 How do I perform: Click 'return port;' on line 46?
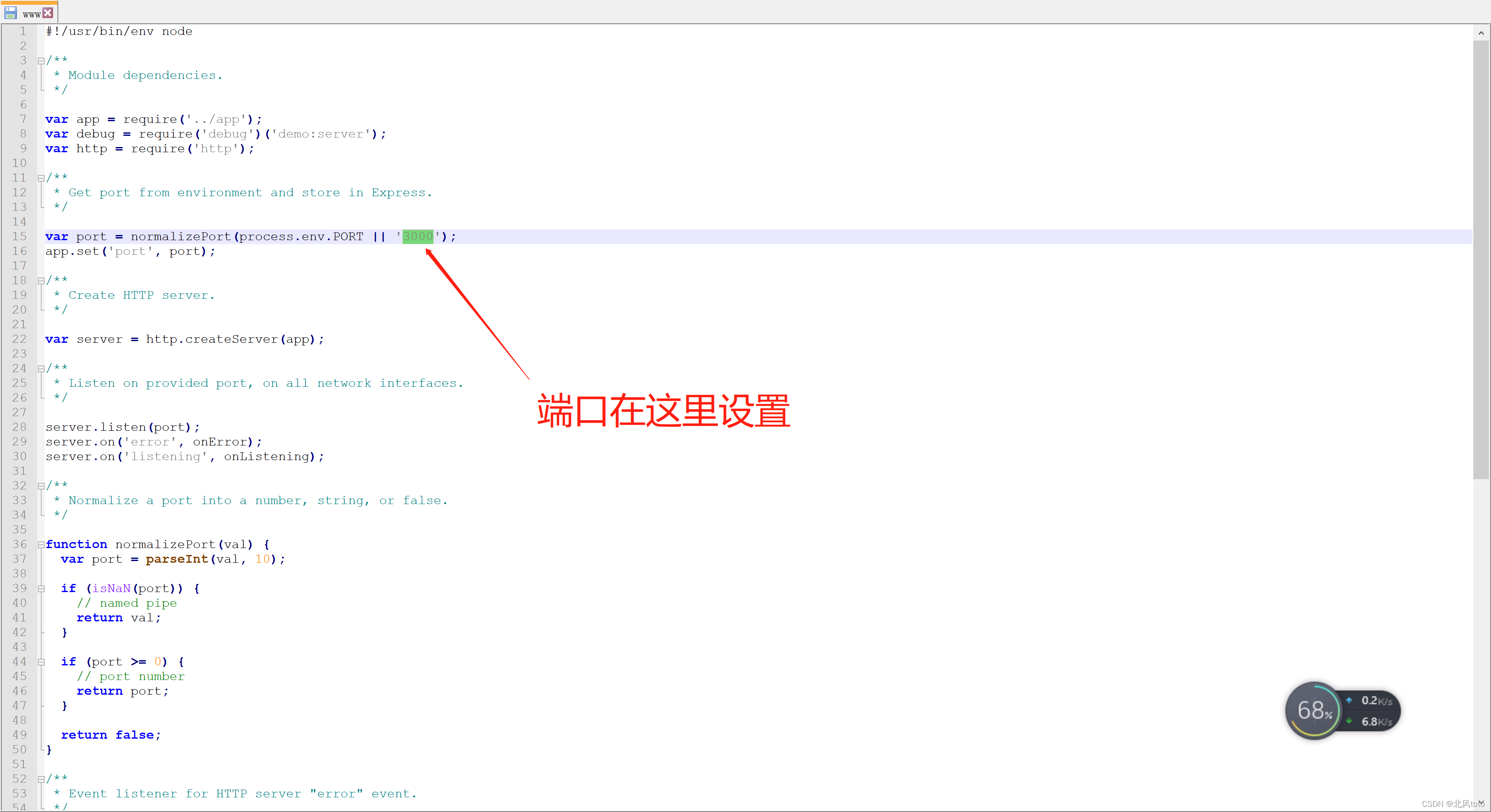point(123,691)
